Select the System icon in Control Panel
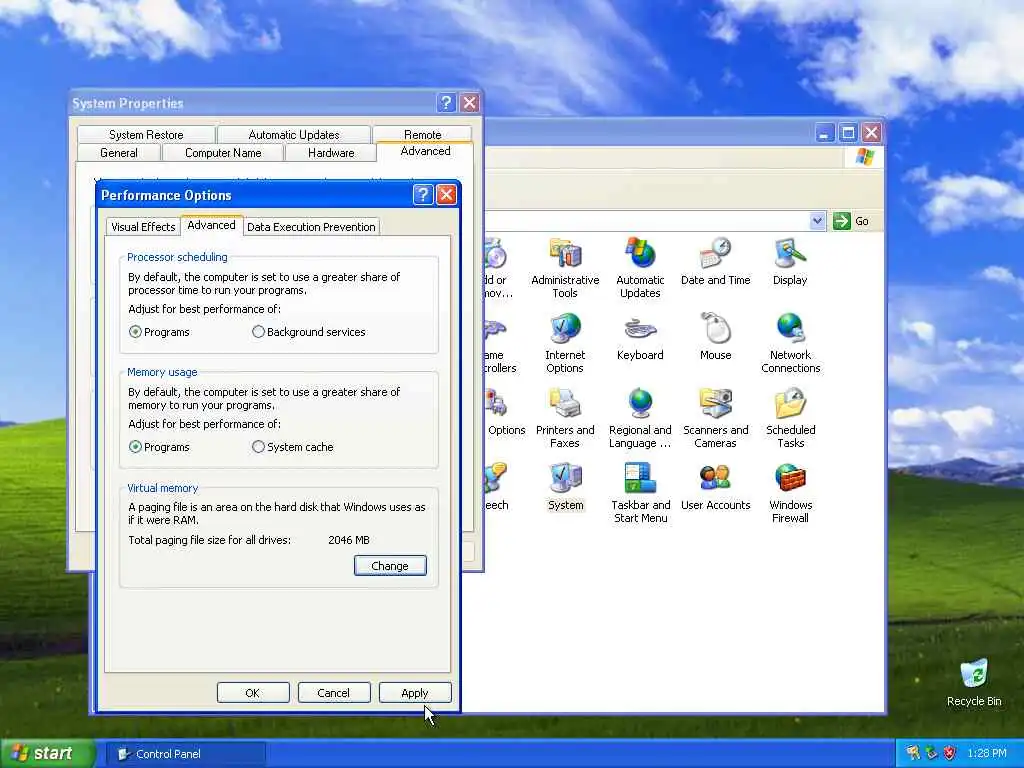1024x768 pixels. pos(566,488)
